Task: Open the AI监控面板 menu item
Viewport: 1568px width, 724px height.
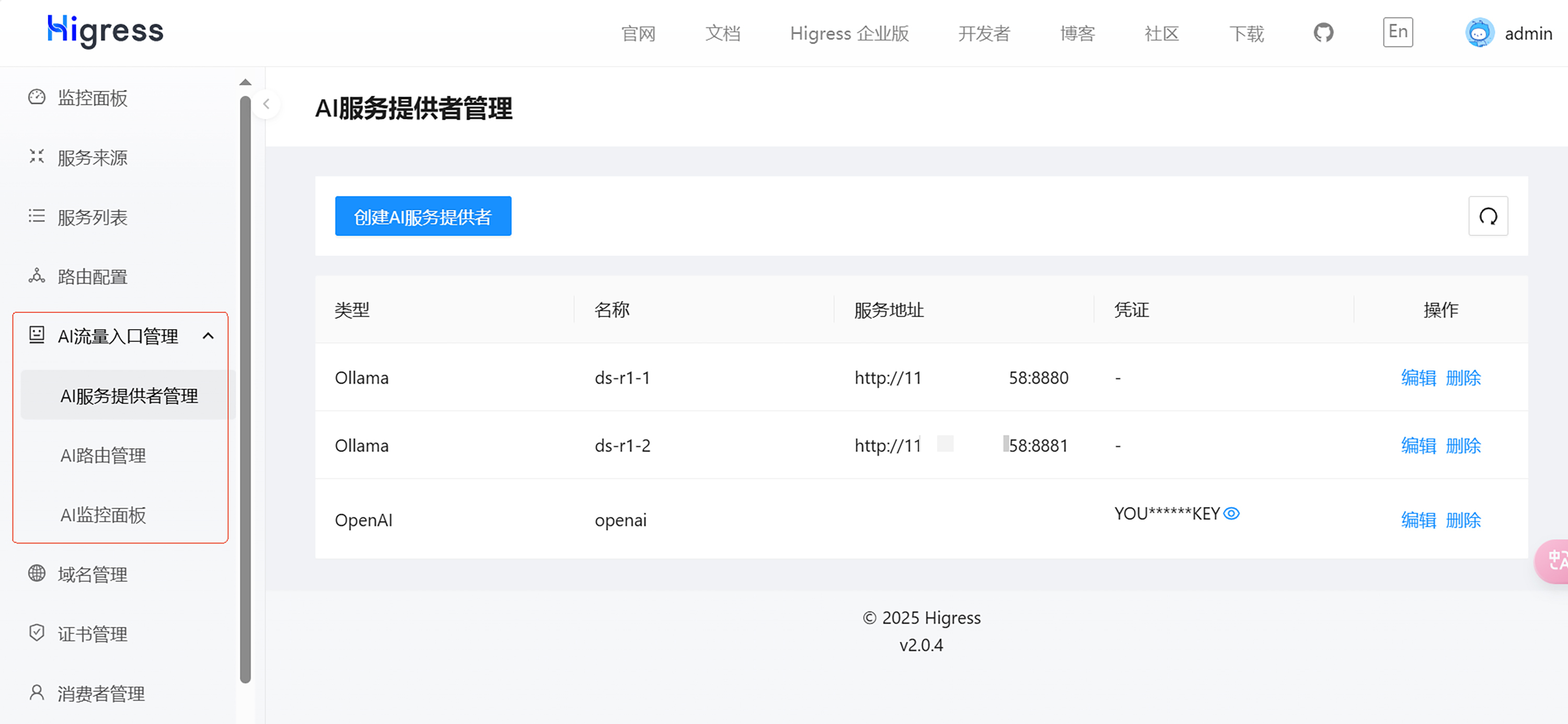Action: [x=103, y=515]
